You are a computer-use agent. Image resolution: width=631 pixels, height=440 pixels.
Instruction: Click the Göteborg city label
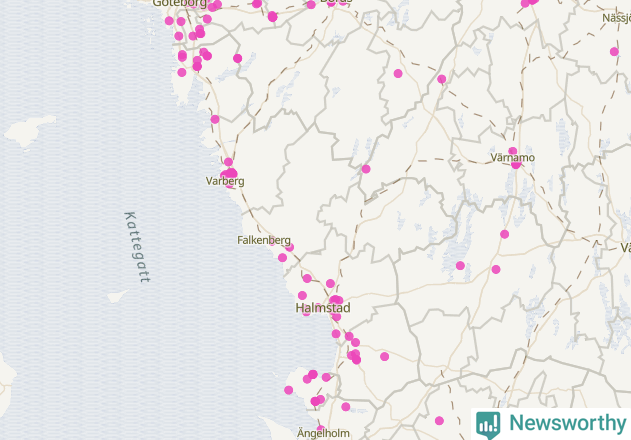pyautogui.click(x=179, y=4)
